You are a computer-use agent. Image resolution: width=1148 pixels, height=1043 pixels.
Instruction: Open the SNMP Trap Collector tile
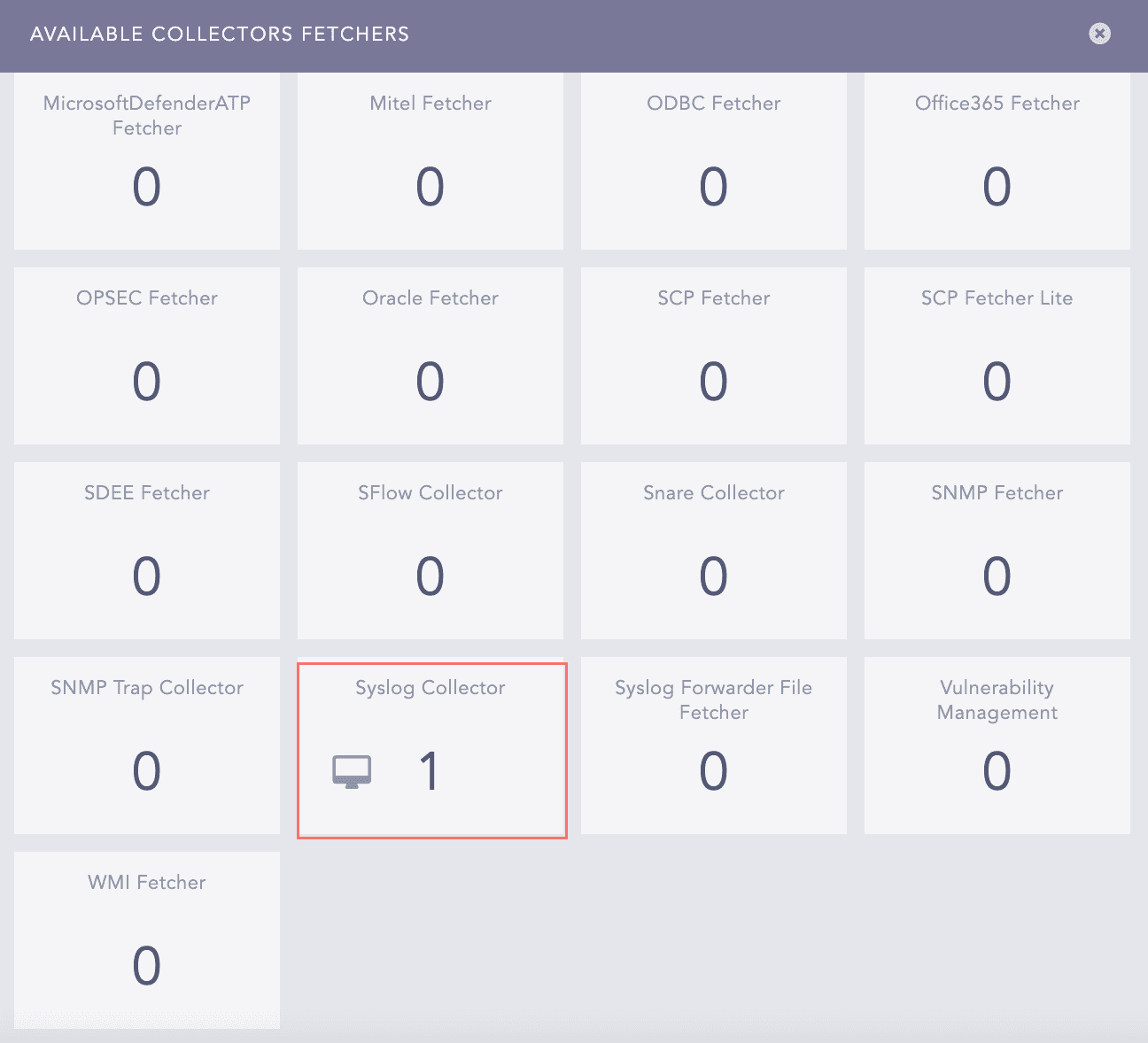coord(147,746)
